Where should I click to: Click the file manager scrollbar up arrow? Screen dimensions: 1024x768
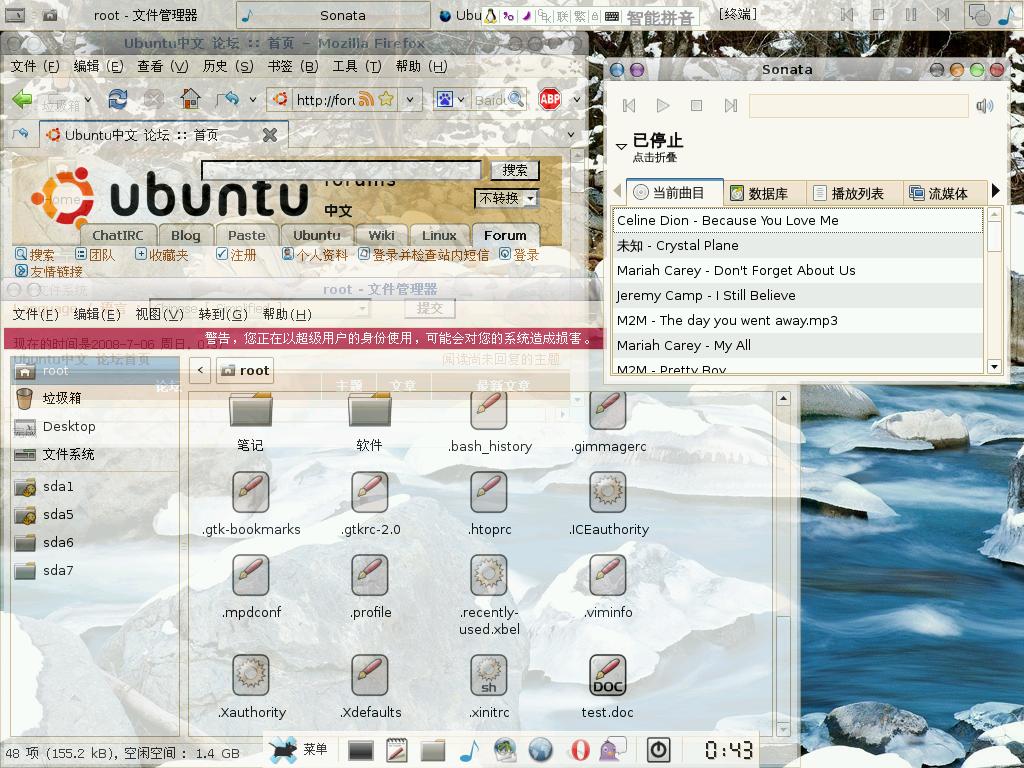tap(784, 398)
